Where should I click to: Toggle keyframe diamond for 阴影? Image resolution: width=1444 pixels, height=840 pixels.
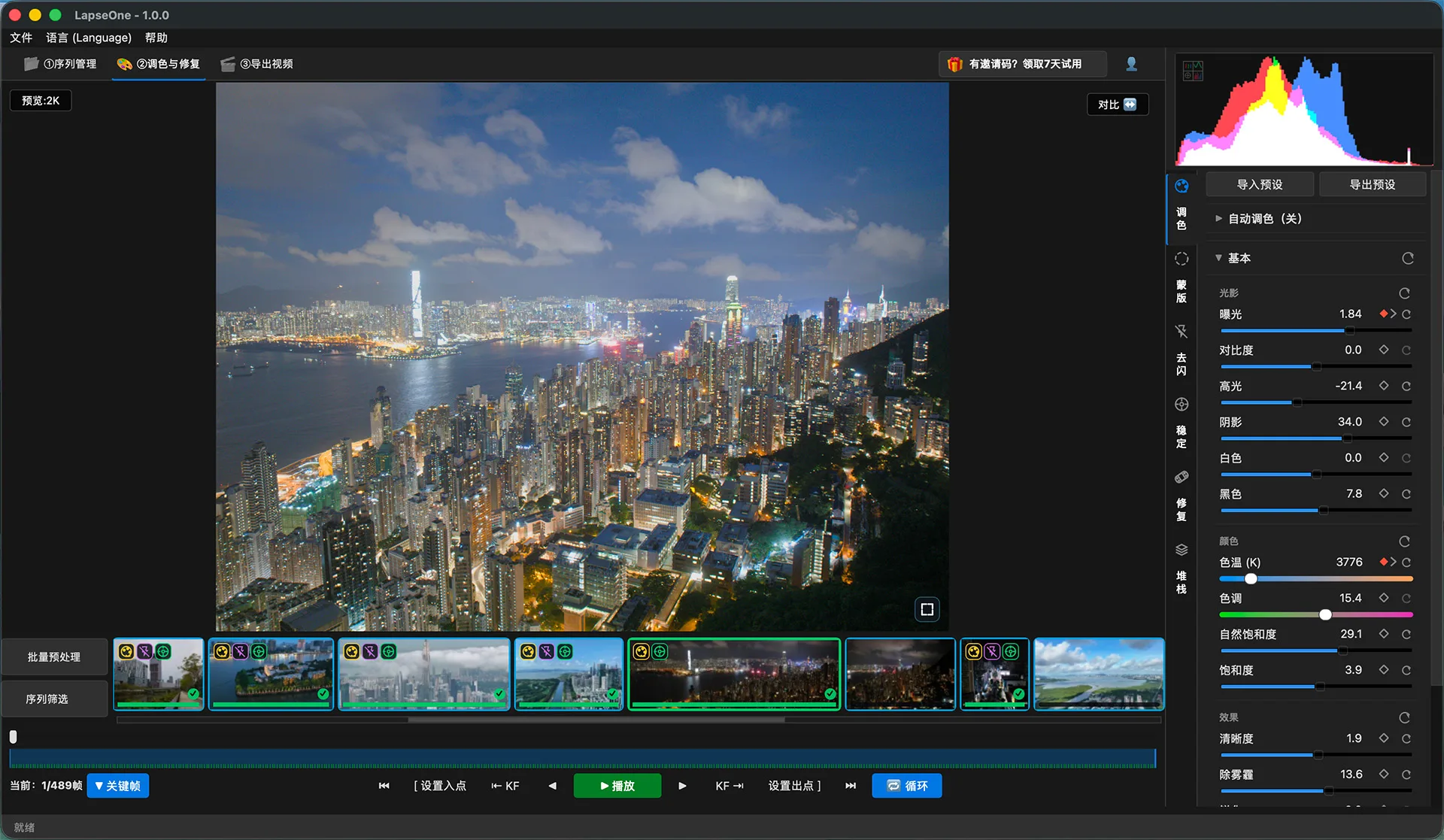(1384, 422)
